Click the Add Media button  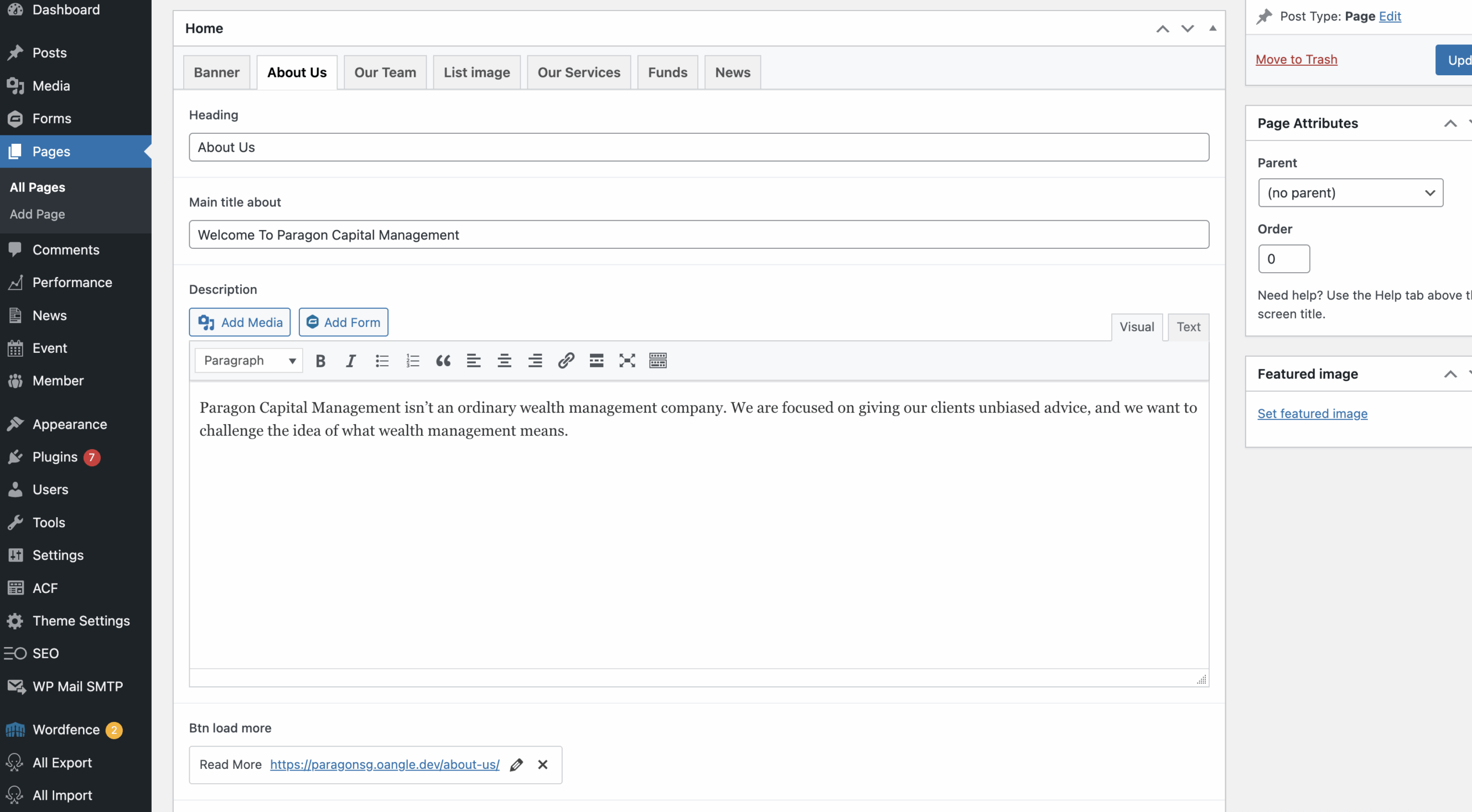[240, 322]
